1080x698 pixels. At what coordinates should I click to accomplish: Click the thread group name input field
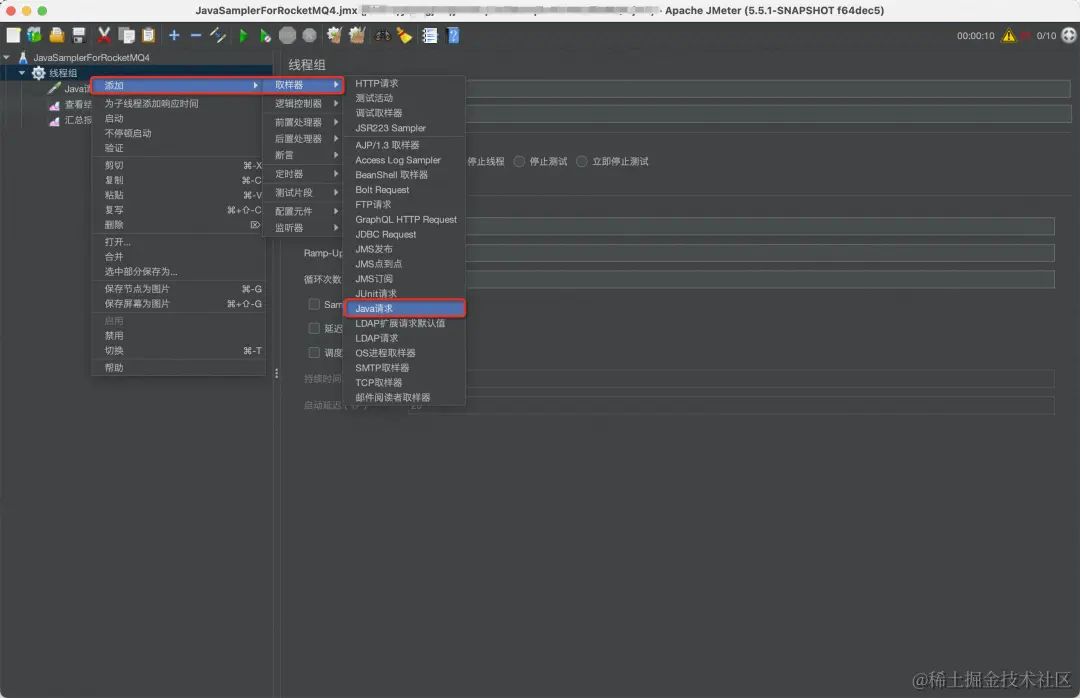[x=768, y=88]
